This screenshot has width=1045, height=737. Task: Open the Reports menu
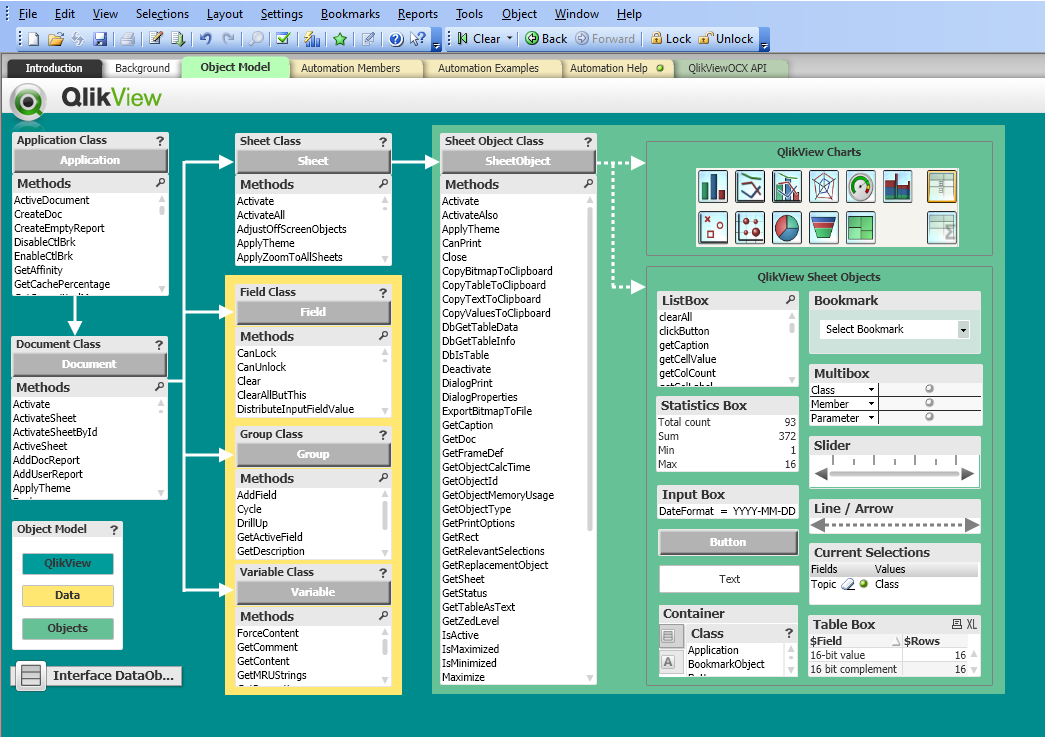[418, 14]
